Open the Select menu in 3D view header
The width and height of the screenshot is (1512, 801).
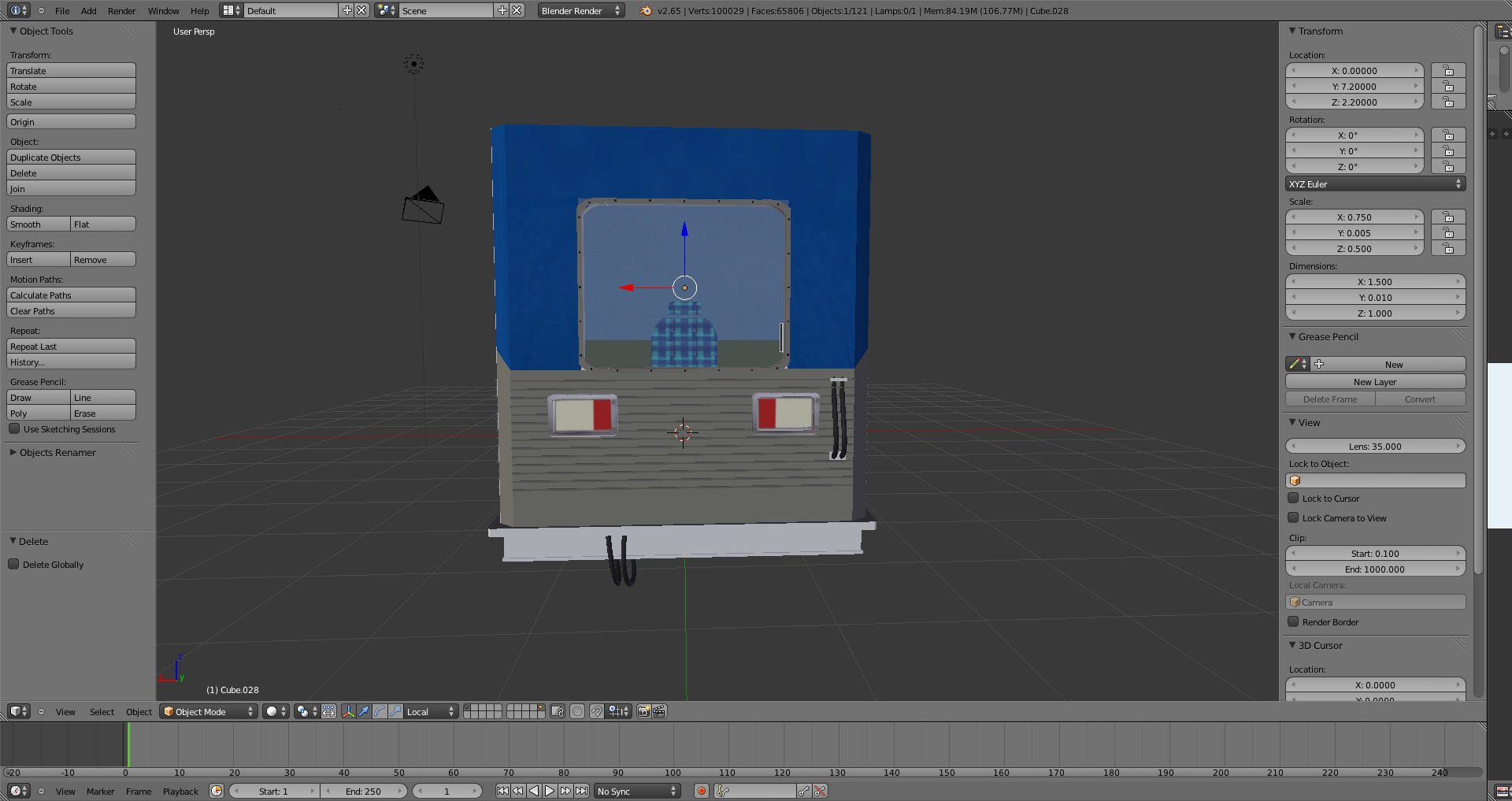[102, 712]
